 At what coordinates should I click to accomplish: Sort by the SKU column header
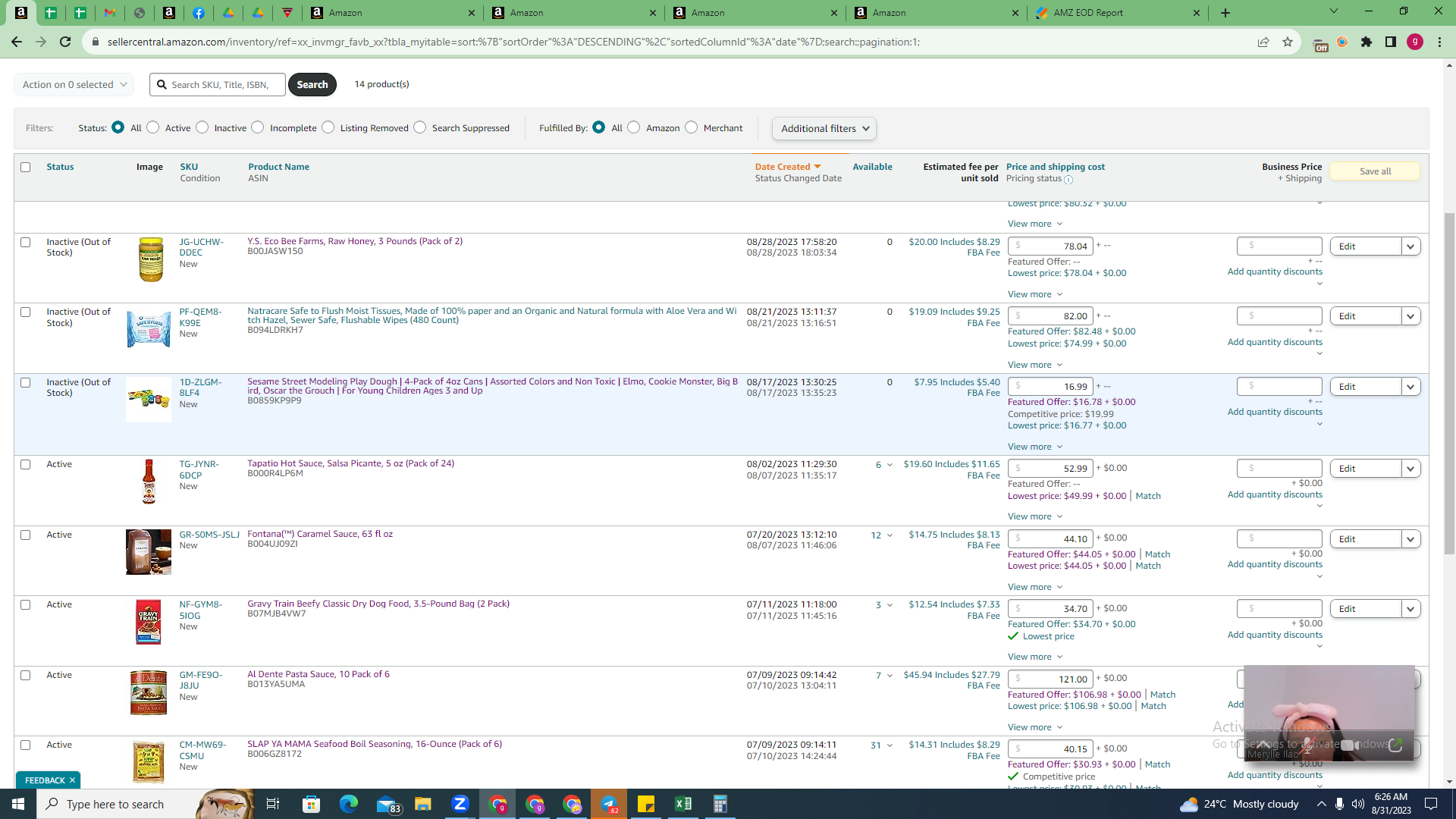point(189,167)
